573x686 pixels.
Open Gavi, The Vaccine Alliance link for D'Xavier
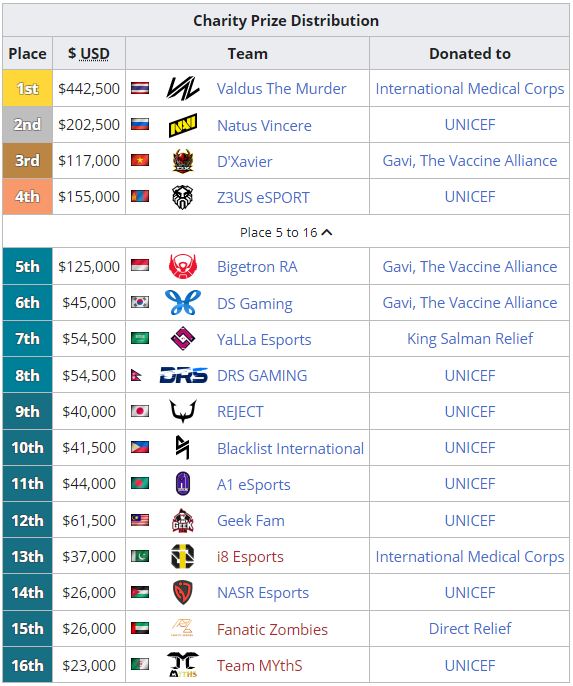pyautogui.click(x=470, y=161)
